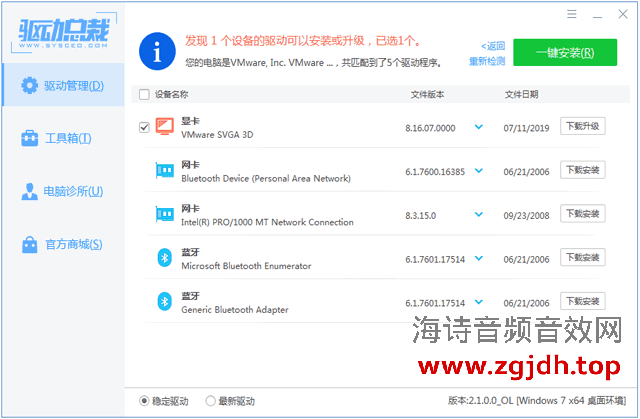Image resolution: width=640 pixels, height=419 pixels.
Task: Click the 驱动总裁 logo
Action: click(x=64, y=34)
